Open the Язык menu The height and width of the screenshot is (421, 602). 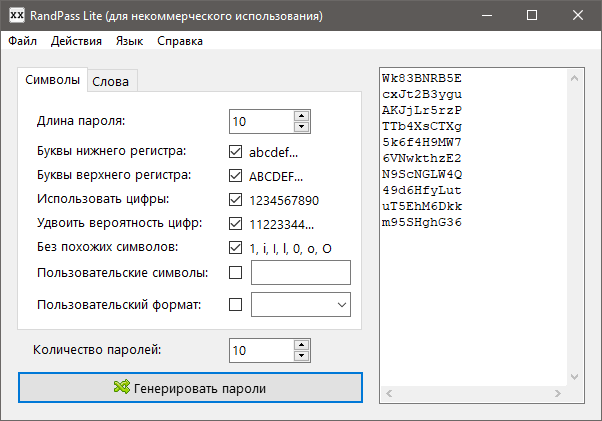(x=129, y=41)
